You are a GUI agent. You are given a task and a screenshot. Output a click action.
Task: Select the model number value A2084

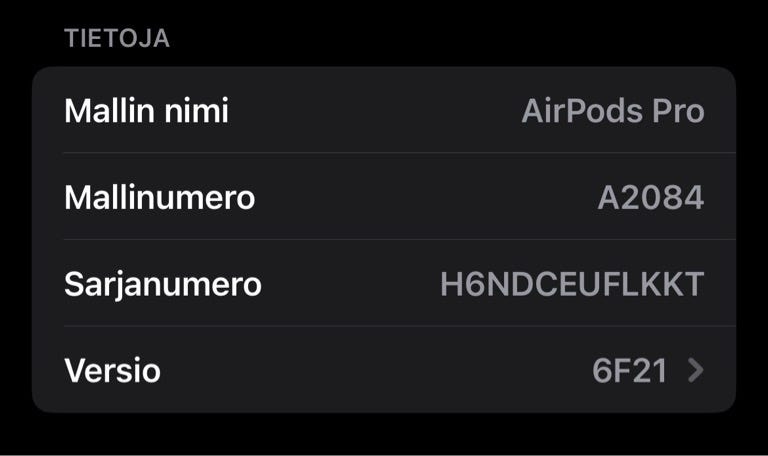[651, 198]
